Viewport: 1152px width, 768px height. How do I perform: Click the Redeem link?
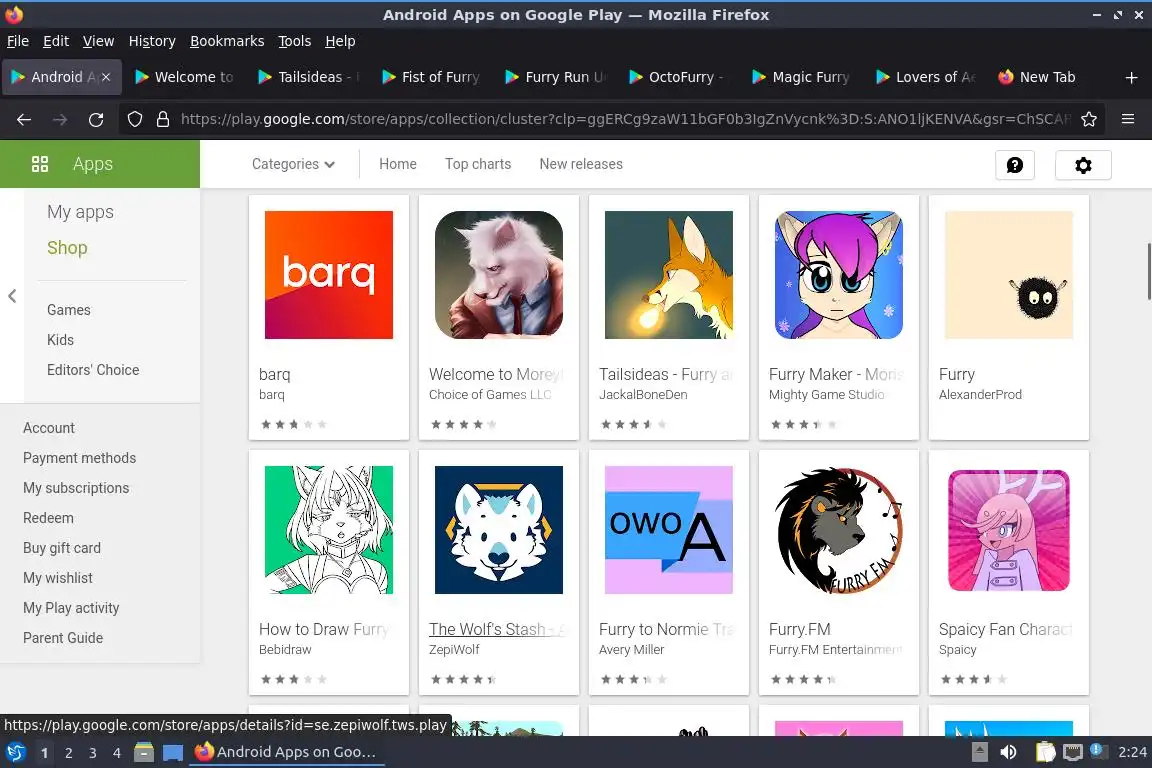48,518
